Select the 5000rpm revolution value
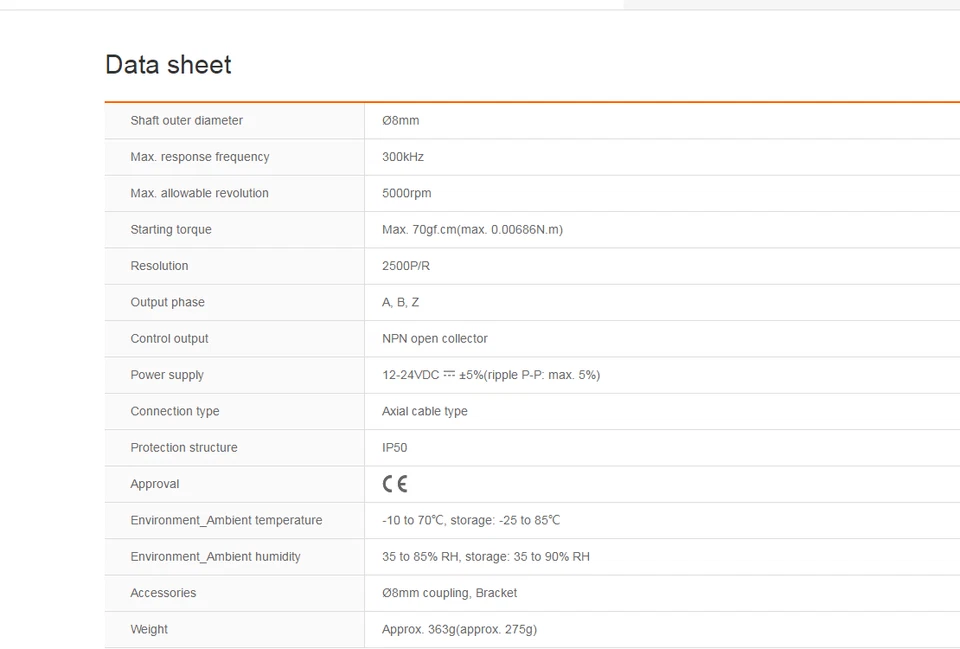960x649 pixels. point(406,193)
